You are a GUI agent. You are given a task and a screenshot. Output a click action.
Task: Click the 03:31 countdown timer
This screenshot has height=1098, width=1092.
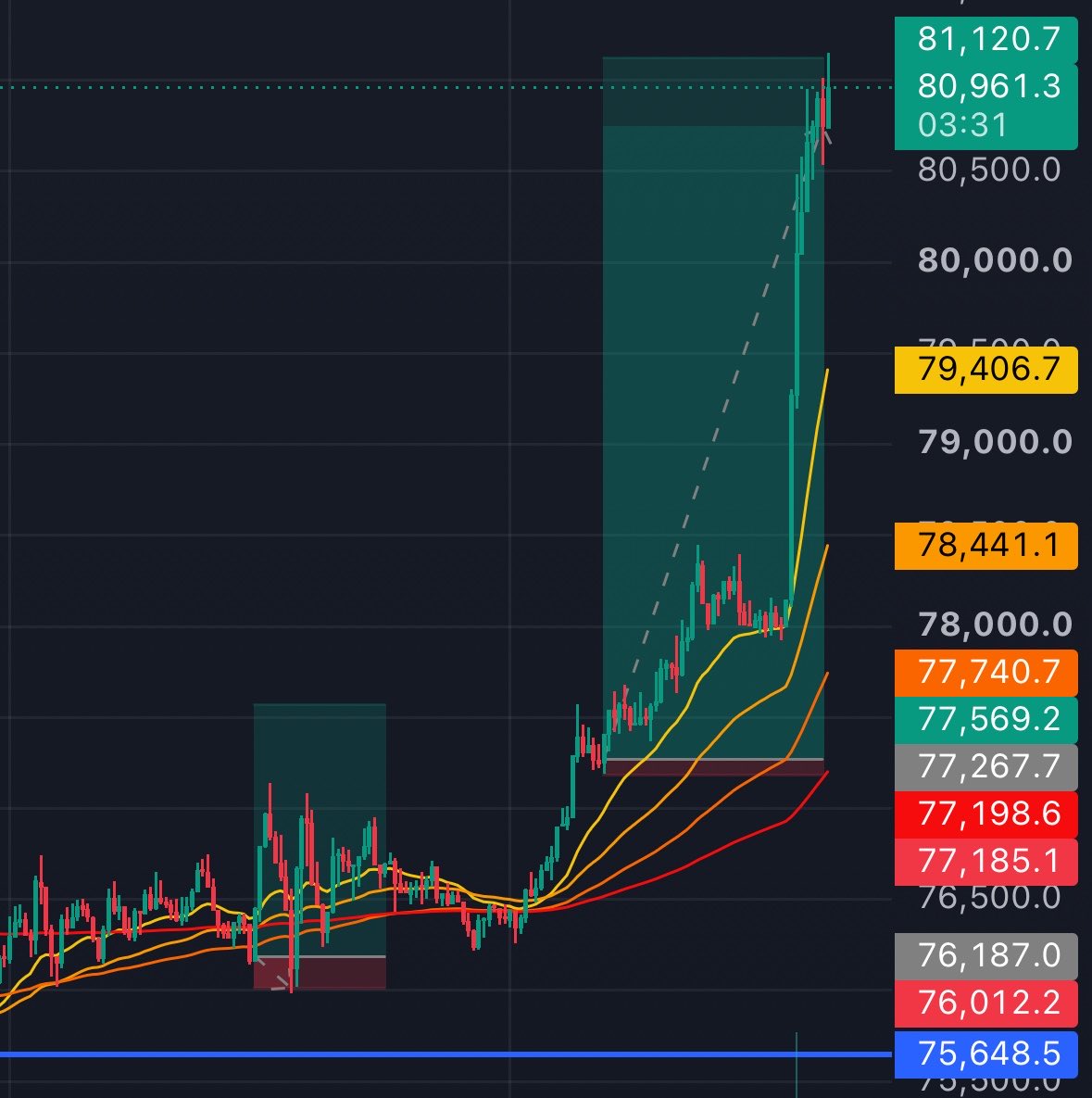pos(962,125)
